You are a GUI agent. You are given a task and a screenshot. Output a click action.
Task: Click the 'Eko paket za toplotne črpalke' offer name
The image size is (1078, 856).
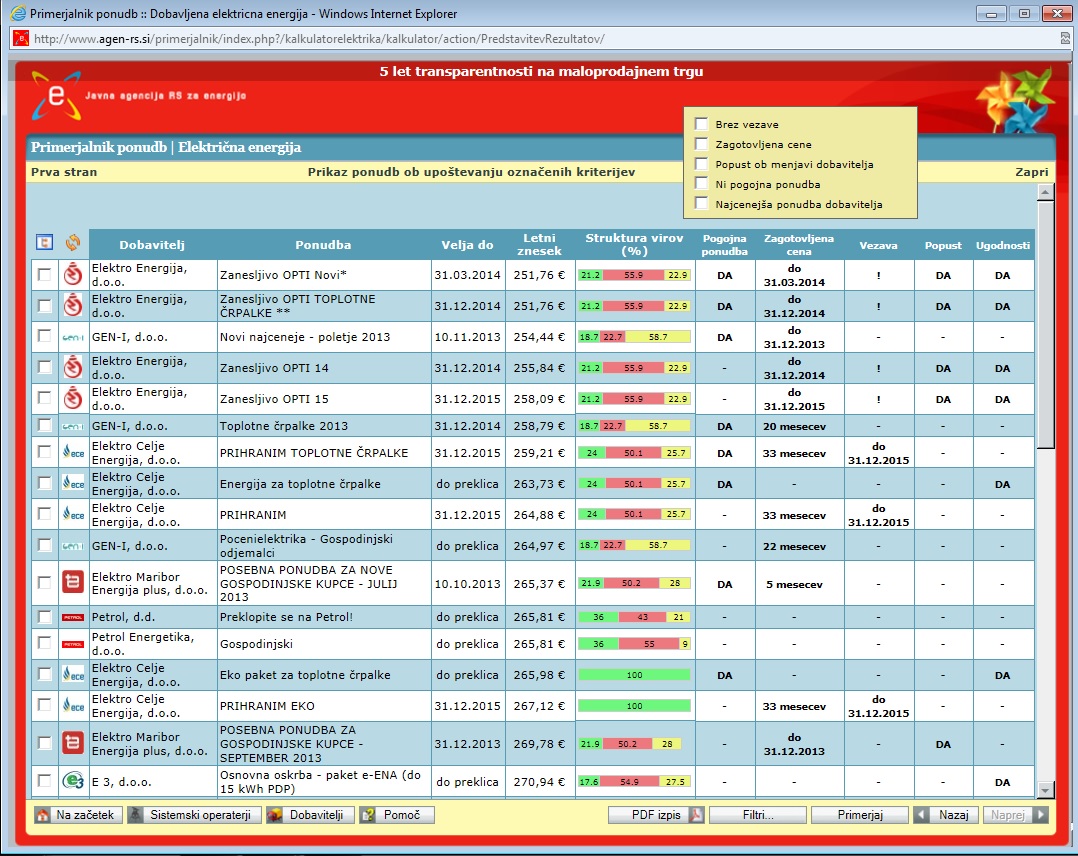pos(305,675)
